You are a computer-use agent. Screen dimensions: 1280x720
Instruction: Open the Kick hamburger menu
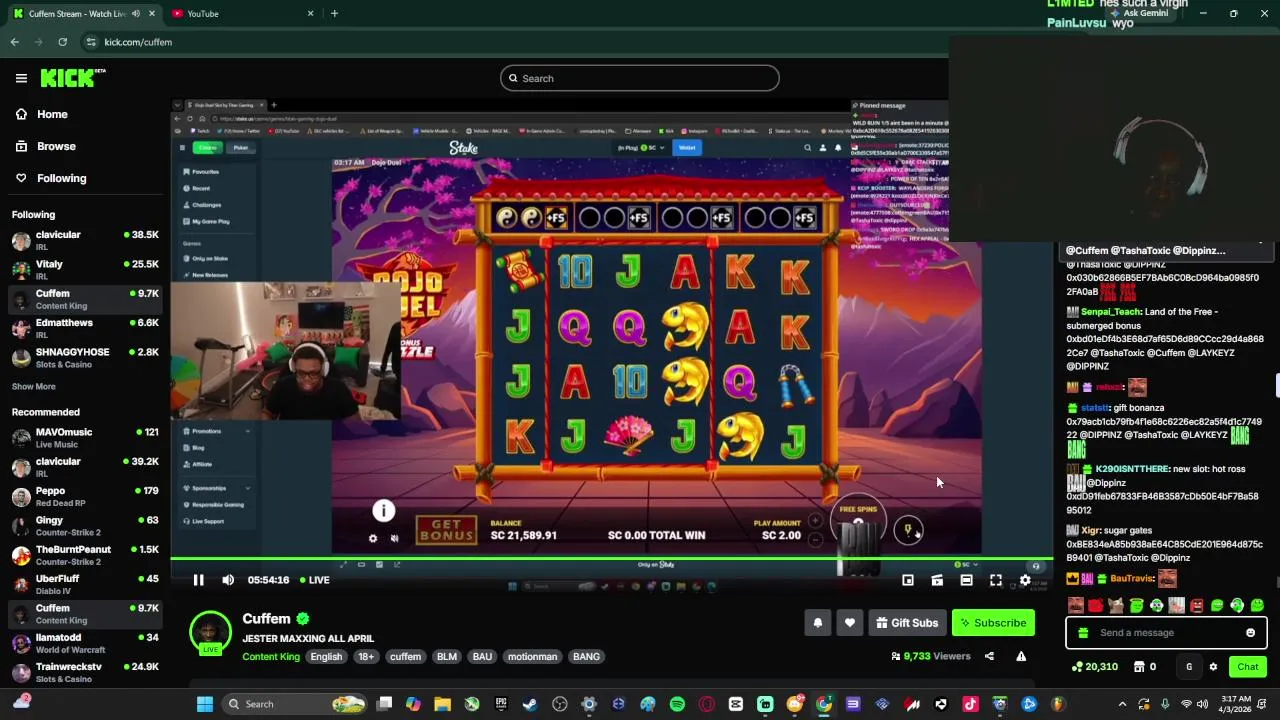(x=21, y=78)
